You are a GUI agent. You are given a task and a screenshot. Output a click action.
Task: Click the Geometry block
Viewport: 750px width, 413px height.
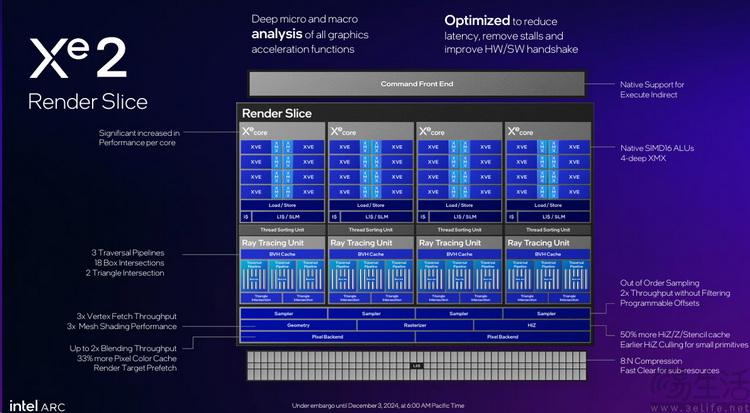298,325
